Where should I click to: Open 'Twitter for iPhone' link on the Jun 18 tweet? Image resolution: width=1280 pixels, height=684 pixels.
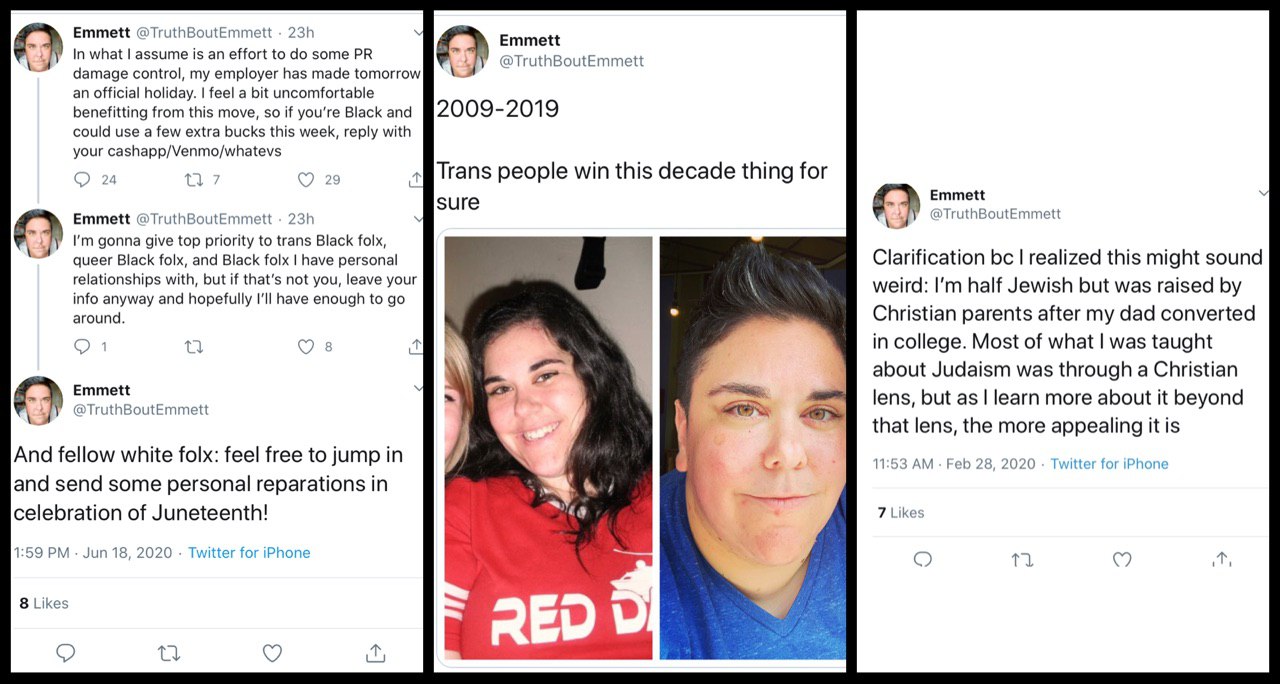[249, 553]
